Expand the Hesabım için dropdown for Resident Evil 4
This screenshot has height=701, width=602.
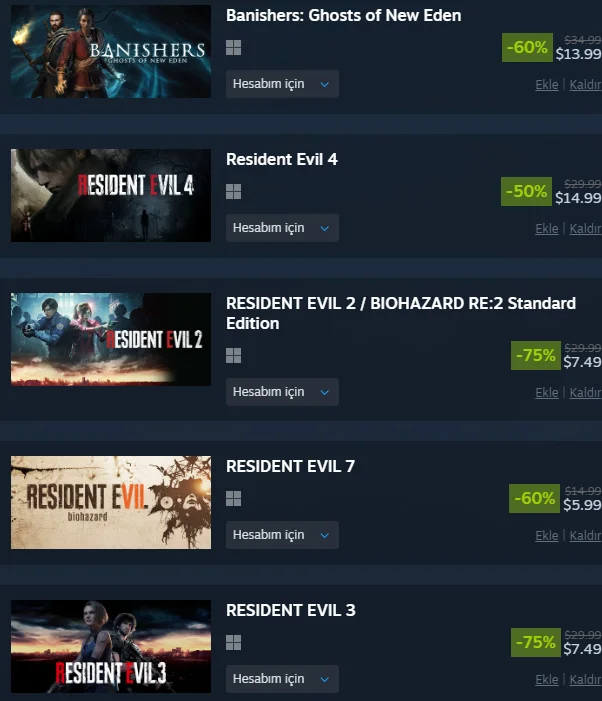point(282,228)
